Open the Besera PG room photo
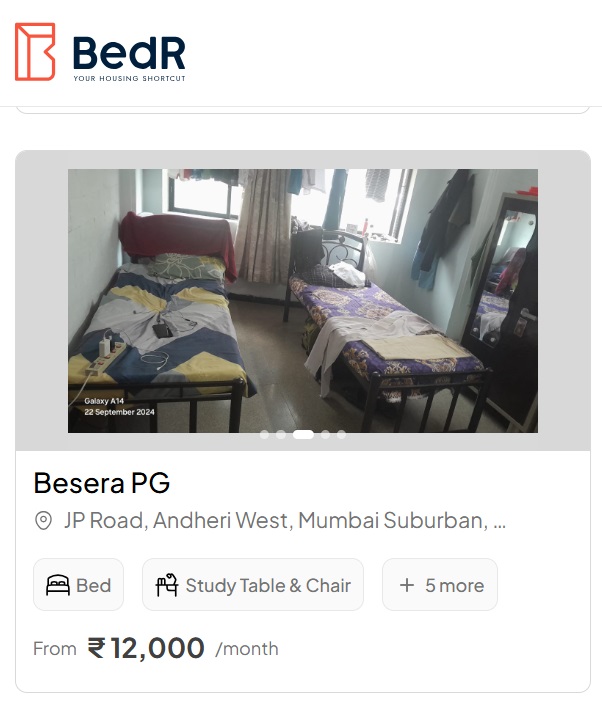The image size is (602, 715). pyautogui.click(x=302, y=300)
